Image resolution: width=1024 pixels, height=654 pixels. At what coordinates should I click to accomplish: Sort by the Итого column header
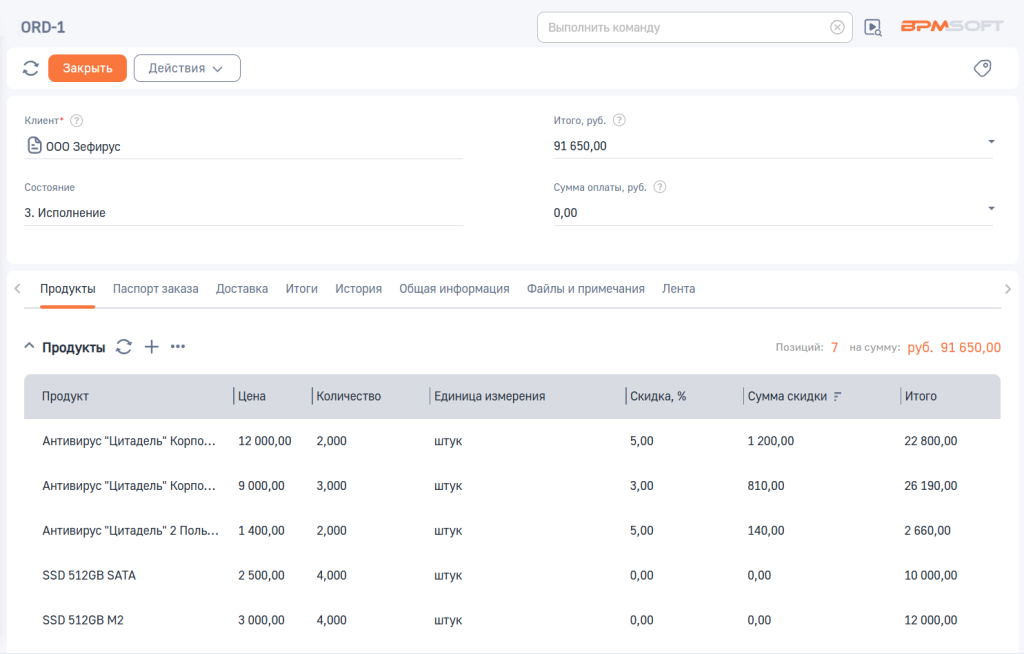coord(920,396)
